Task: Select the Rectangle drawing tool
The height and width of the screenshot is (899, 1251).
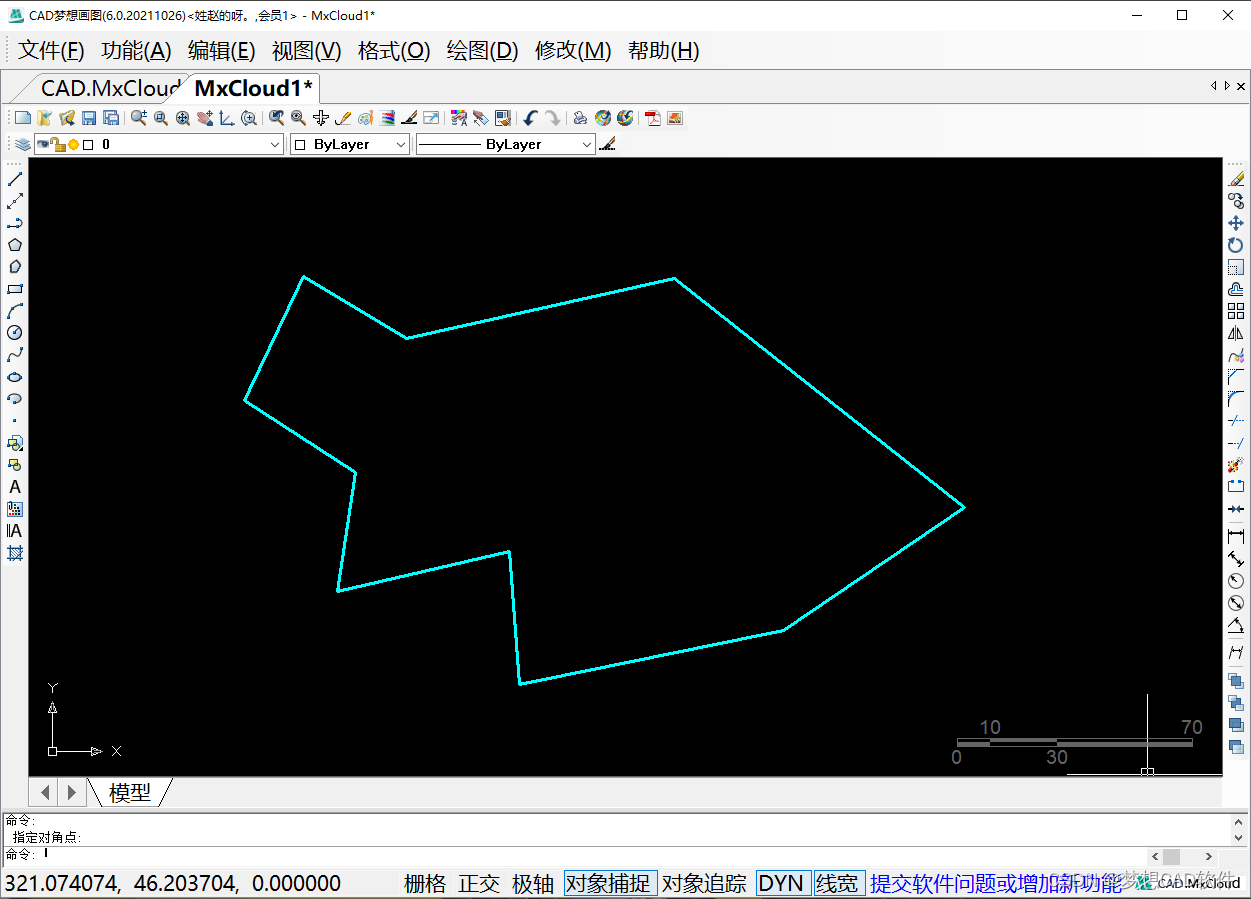Action: pos(15,289)
